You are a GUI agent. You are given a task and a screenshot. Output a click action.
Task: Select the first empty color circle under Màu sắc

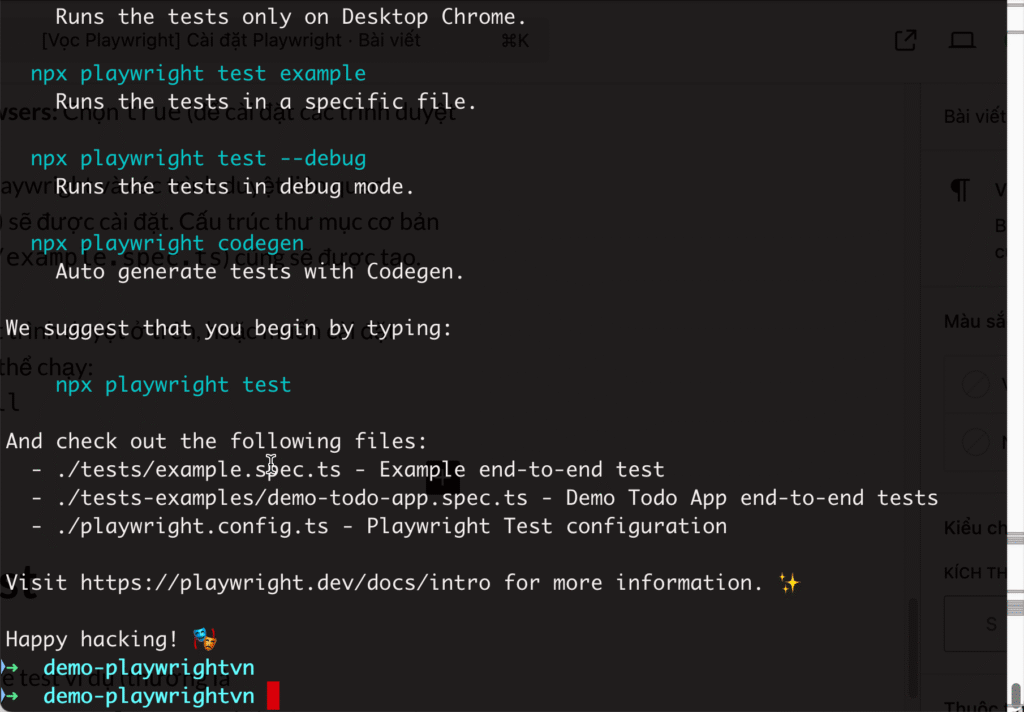coord(976,384)
